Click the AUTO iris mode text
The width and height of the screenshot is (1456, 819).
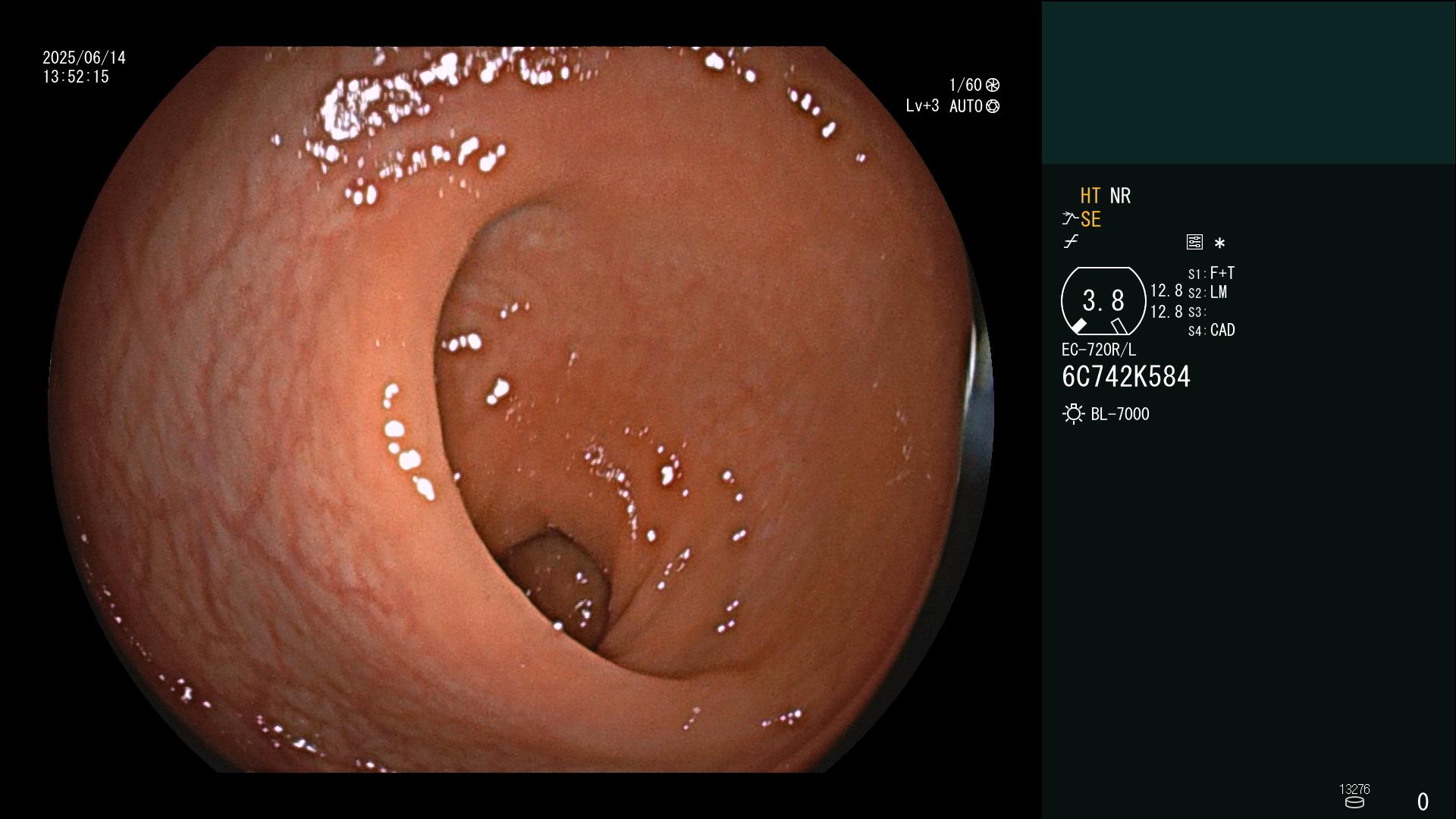click(x=966, y=106)
